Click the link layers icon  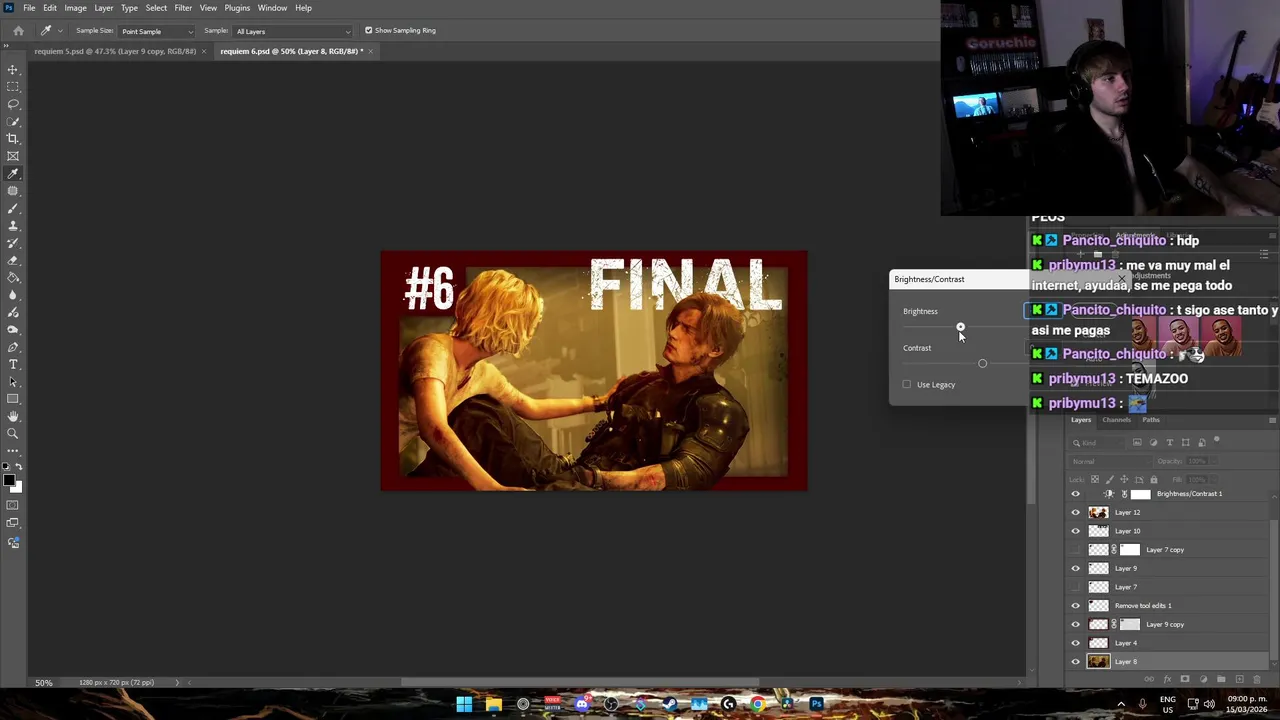1149,679
